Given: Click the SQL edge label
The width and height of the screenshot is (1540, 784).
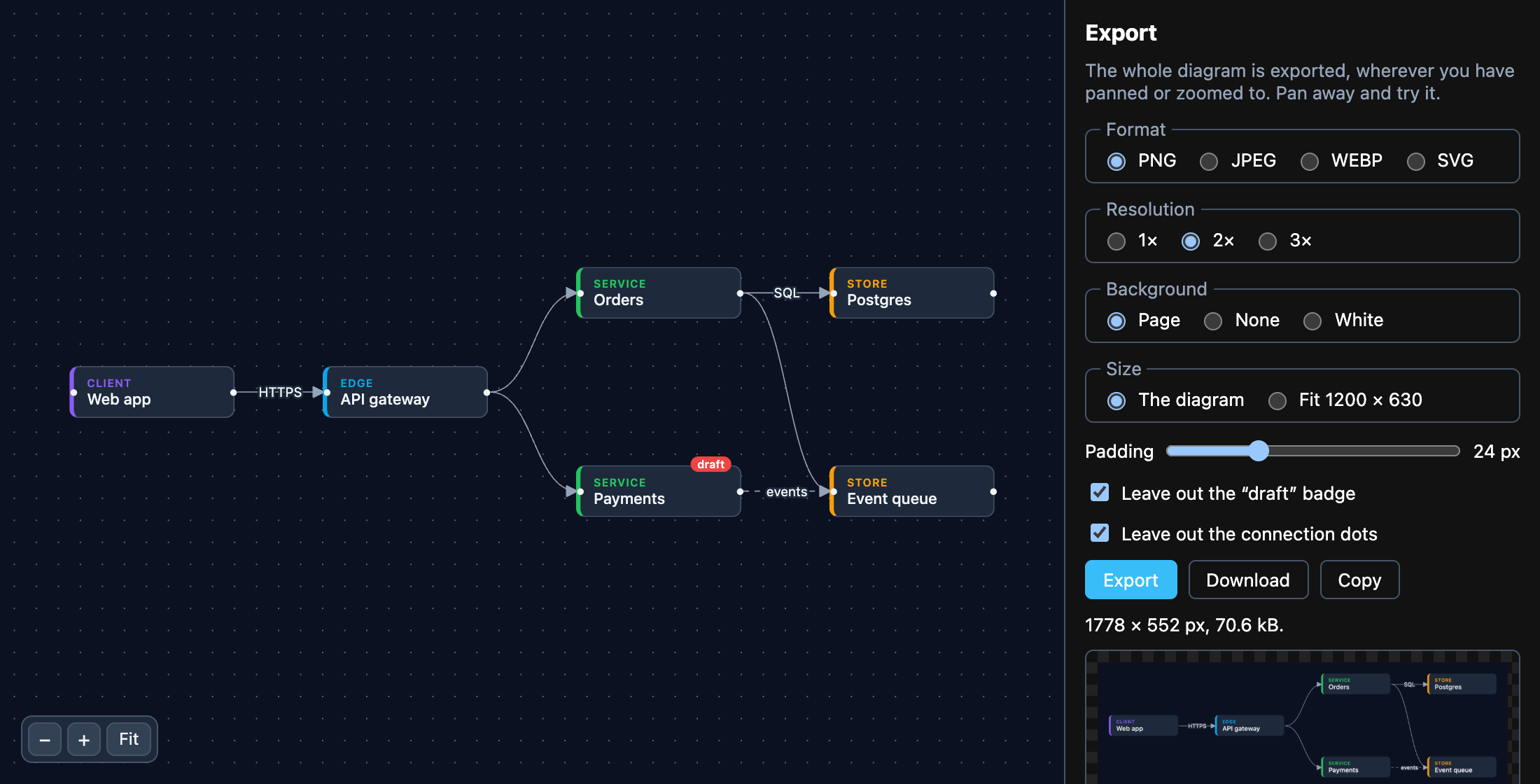Looking at the screenshot, I should 786,293.
